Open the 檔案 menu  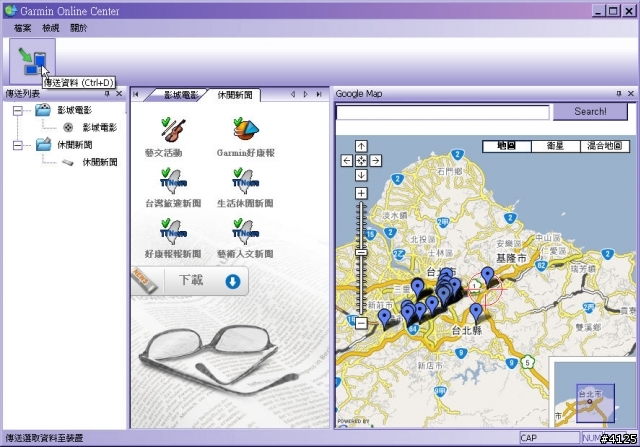tap(22, 28)
